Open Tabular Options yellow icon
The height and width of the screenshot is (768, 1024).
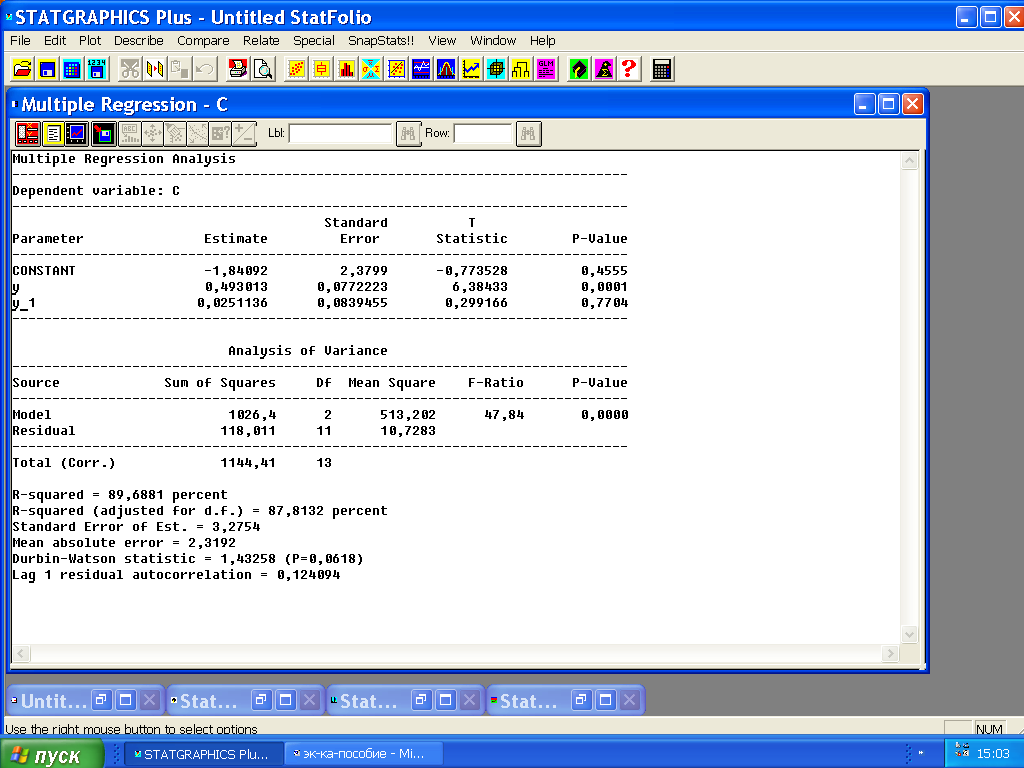pyautogui.click(x=53, y=133)
